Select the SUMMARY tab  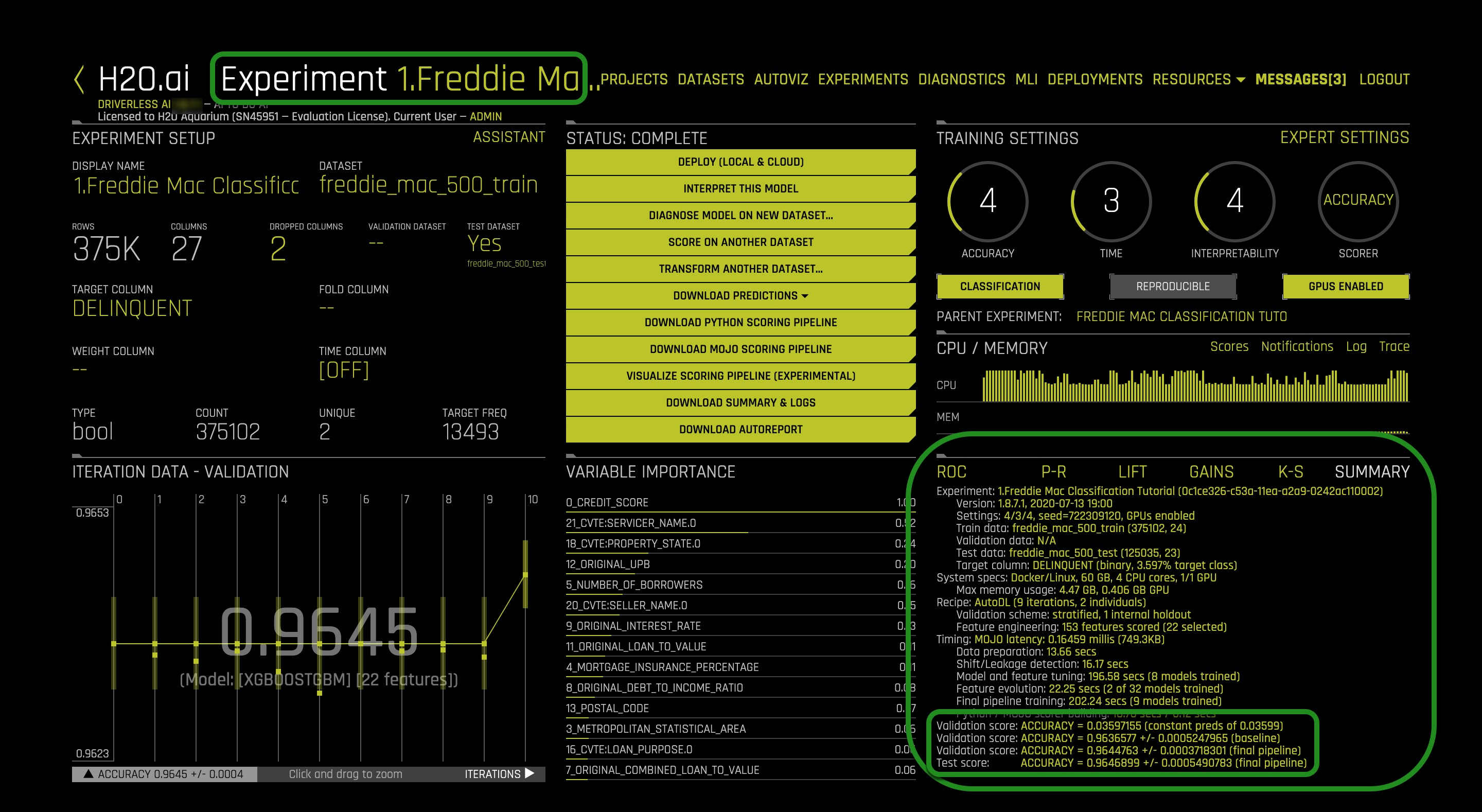[x=1371, y=472]
